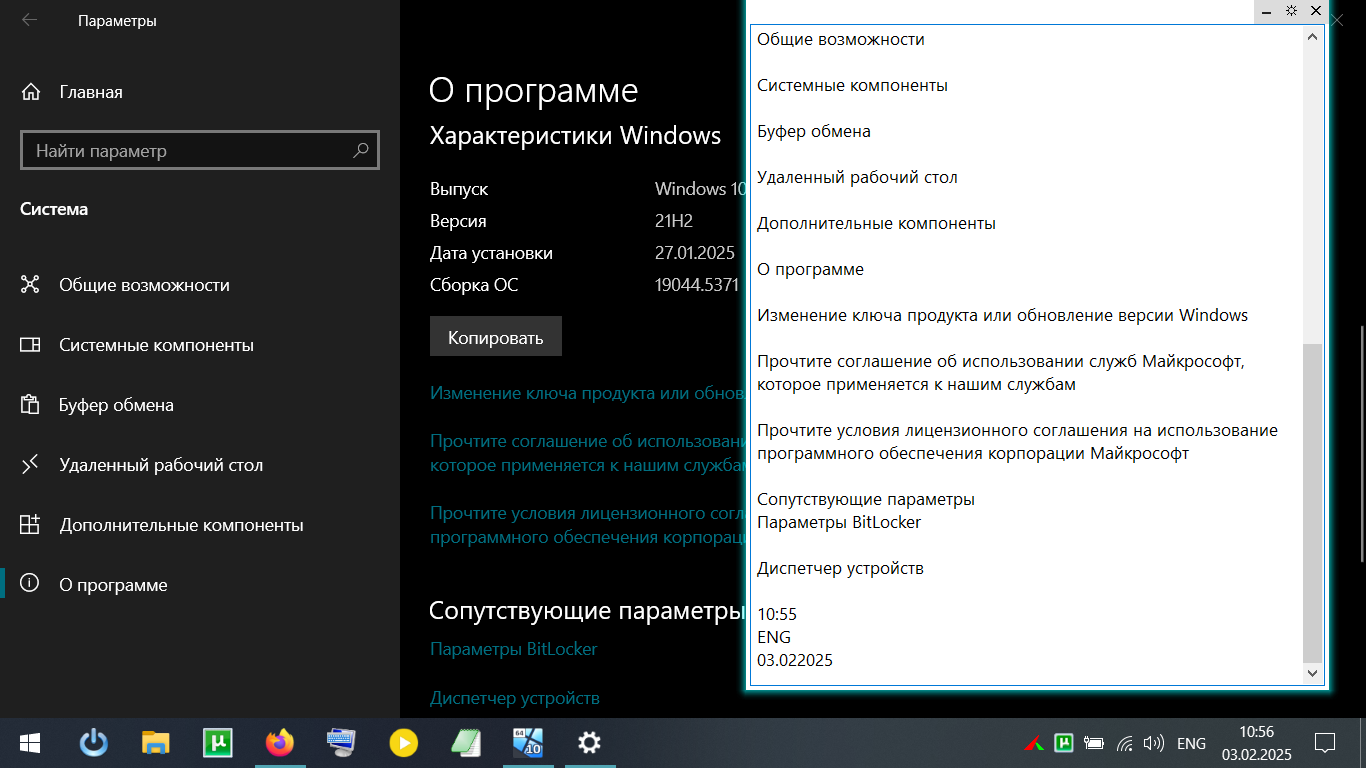Click the search magnifier in Найти параметр
The image size is (1366, 768).
(361, 151)
